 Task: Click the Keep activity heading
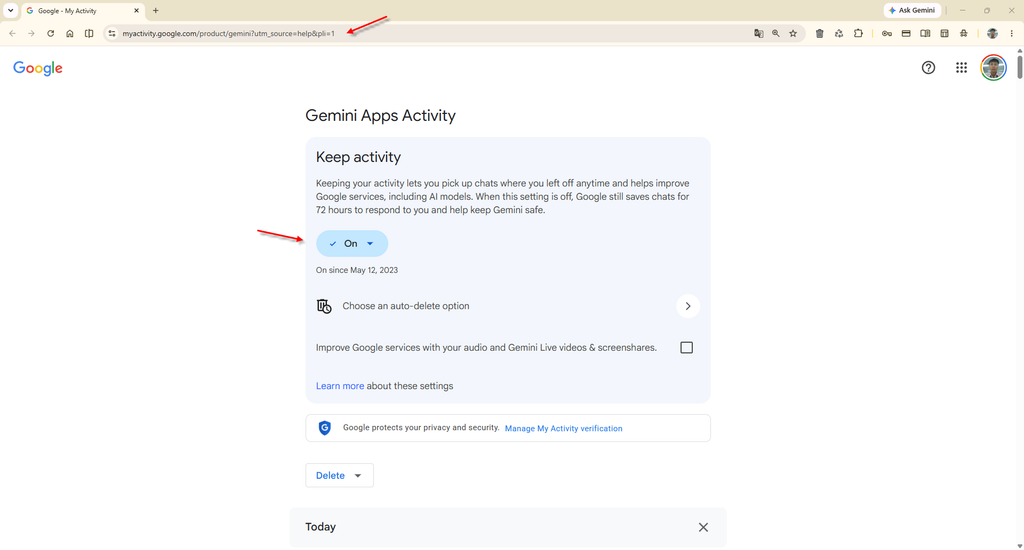pos(359,157)
